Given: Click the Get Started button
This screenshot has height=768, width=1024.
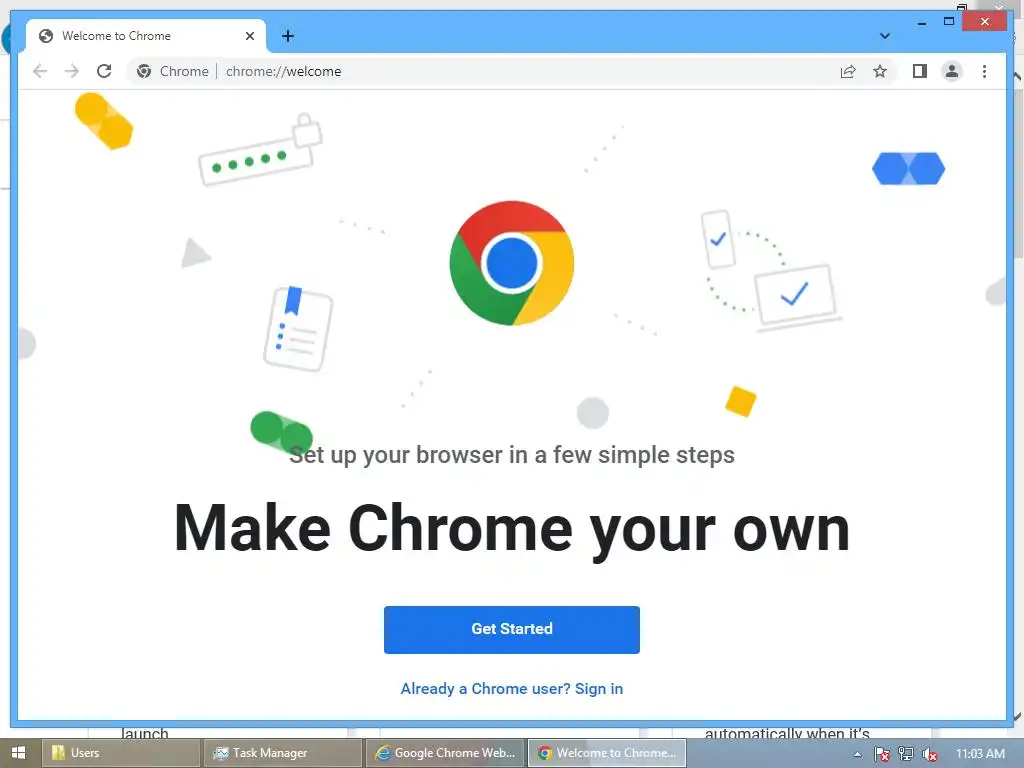Looking at the screenshot, I should tap(511, 630).
